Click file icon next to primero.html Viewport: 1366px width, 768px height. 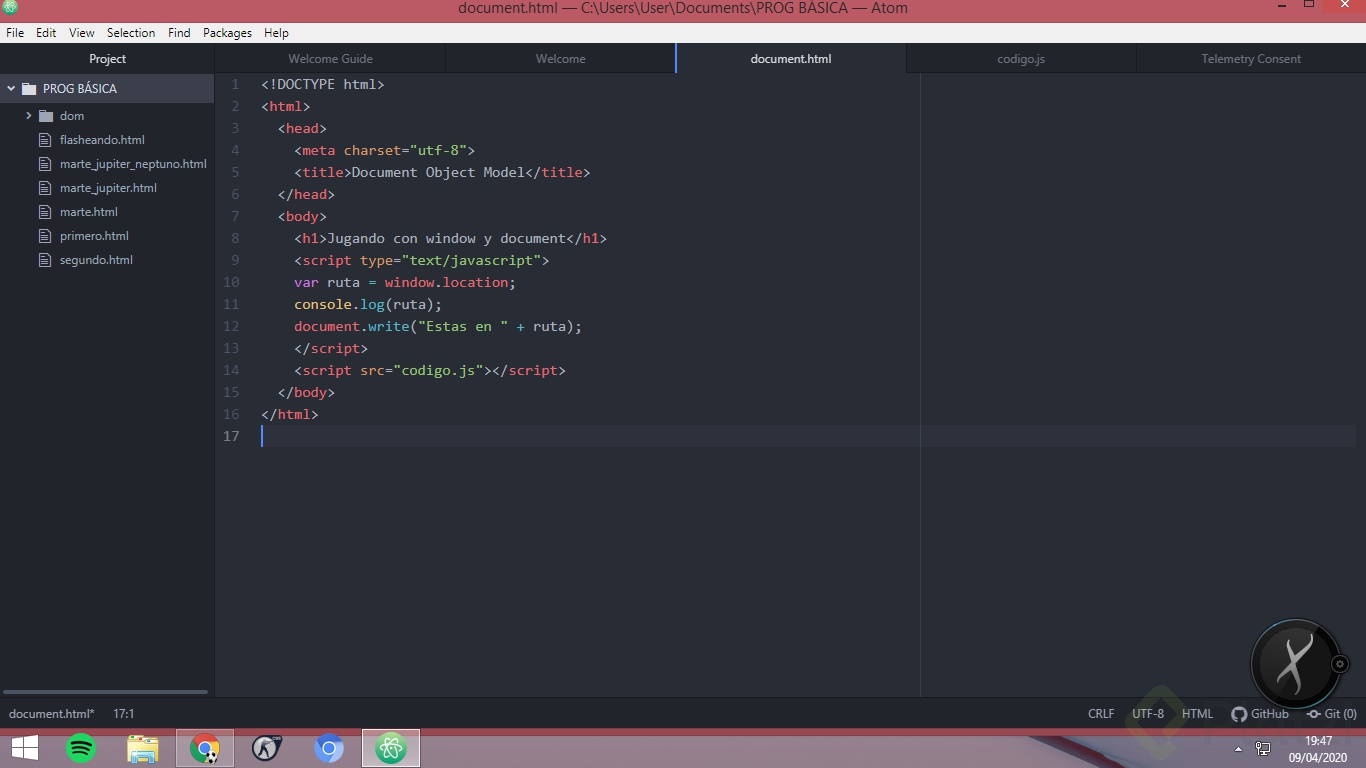coord(44,236)
